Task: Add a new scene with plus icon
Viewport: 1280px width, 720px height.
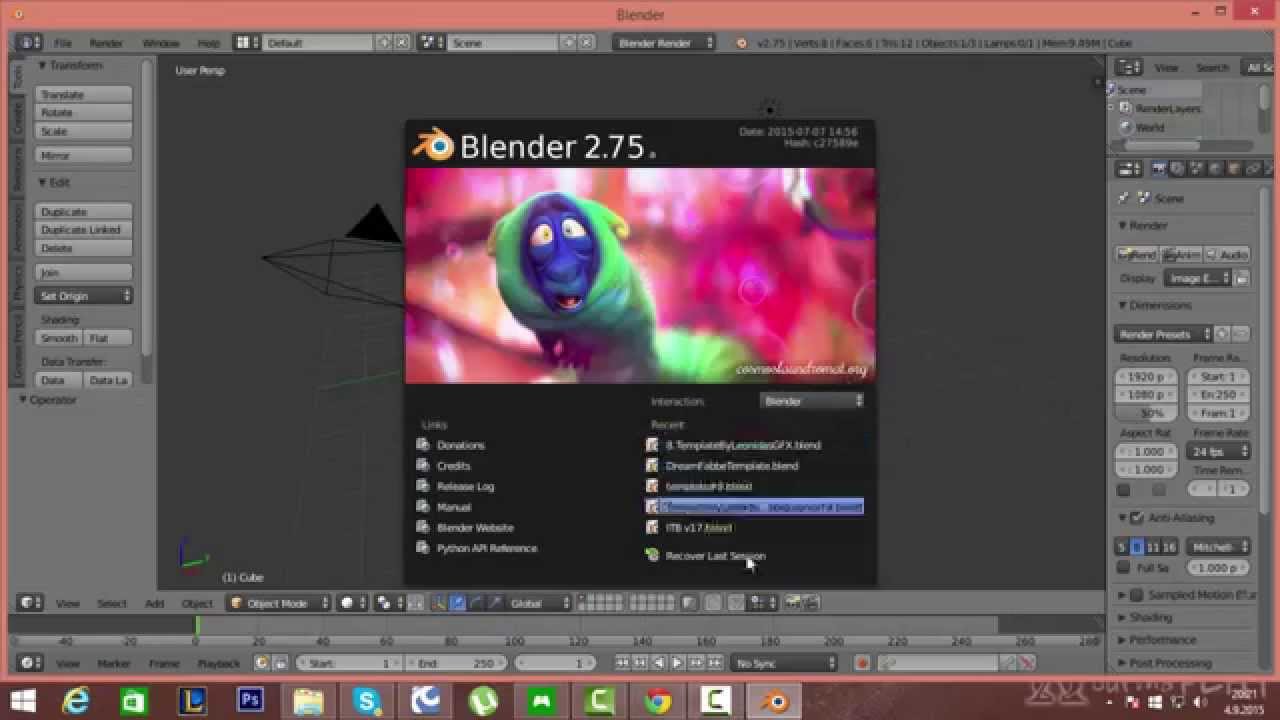Action: click(x=568, y=43)
